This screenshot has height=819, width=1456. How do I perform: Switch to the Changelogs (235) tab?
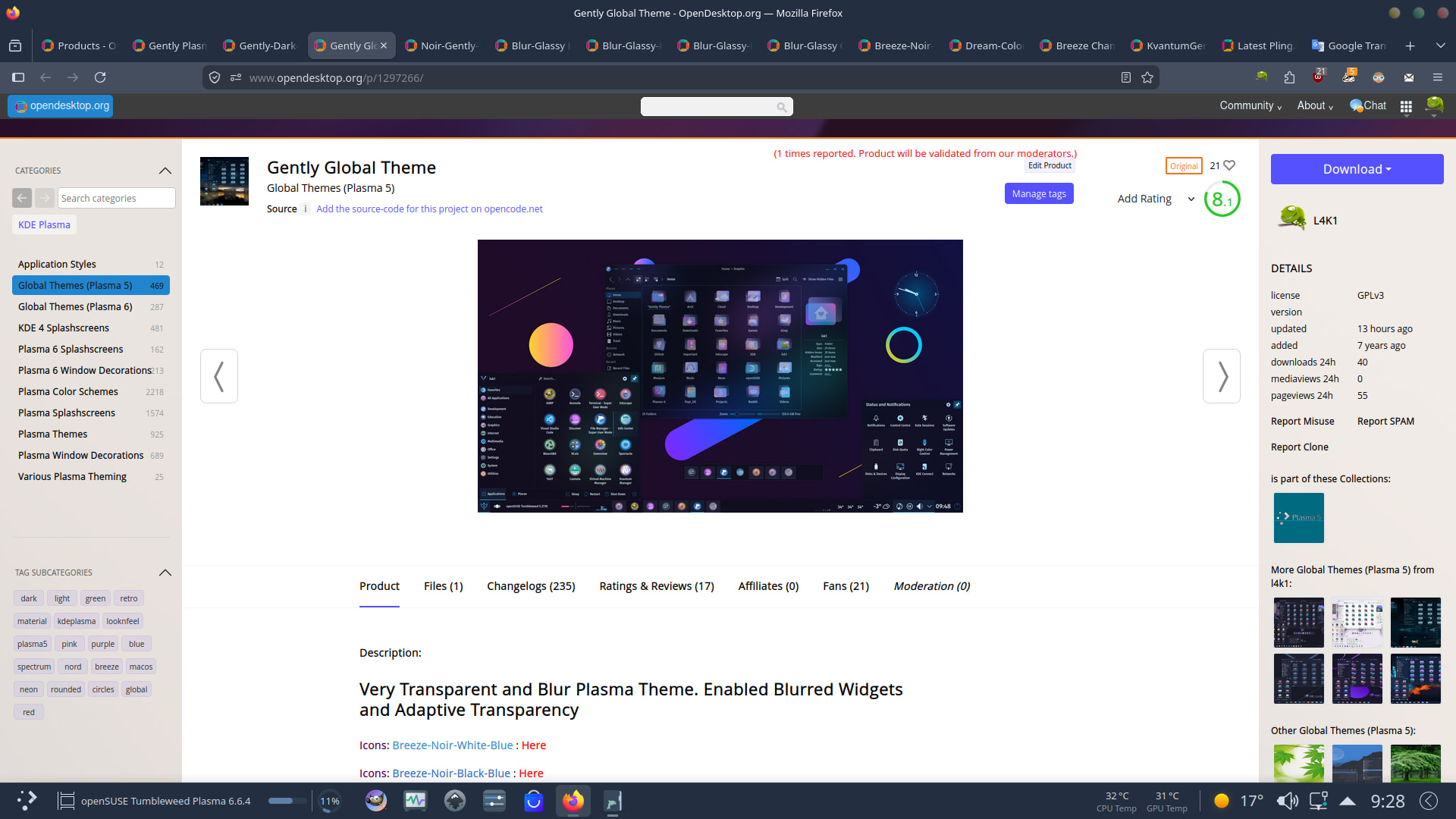click(531, 586)
